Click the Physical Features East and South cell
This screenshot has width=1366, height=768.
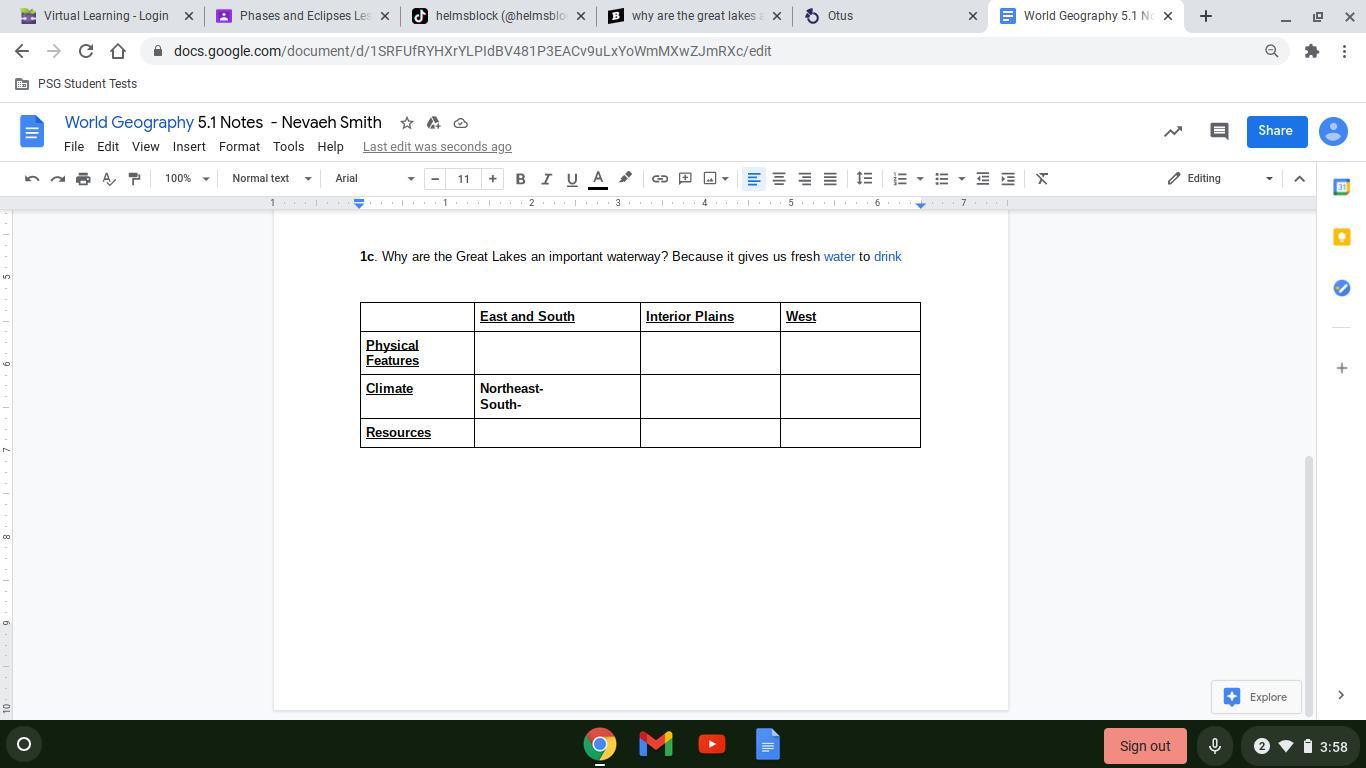click(x=557, y=353)
